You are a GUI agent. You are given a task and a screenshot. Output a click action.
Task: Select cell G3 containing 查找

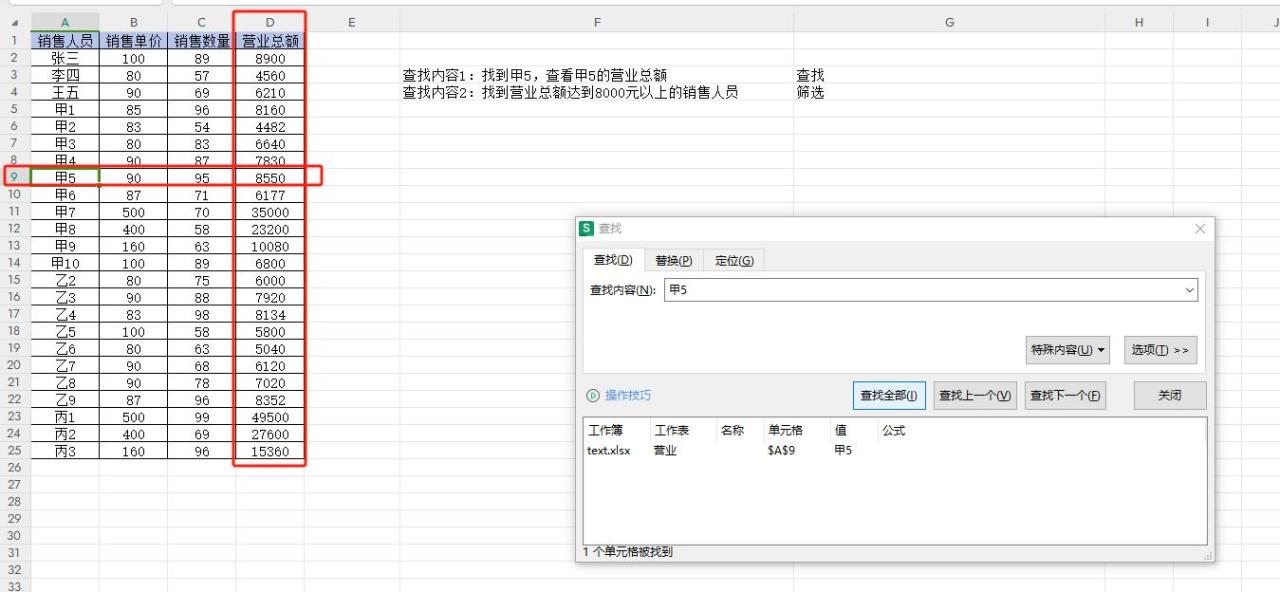(x=949, y=75)
